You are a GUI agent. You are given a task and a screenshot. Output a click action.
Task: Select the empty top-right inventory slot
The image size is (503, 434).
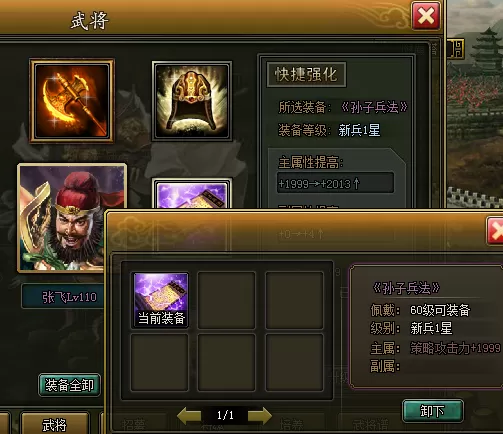tap(294, 300)
